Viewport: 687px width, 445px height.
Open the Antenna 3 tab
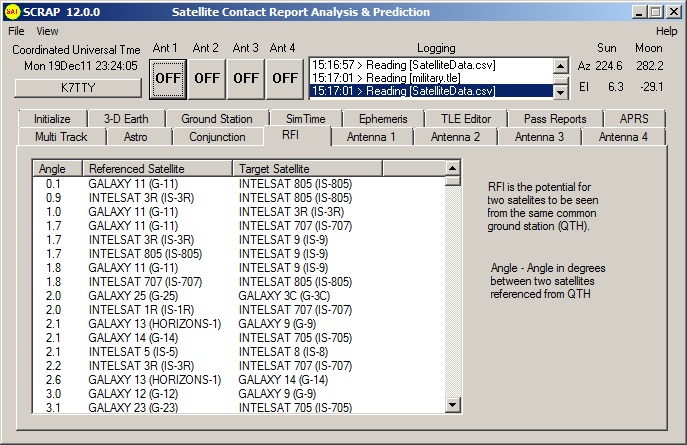539,137
